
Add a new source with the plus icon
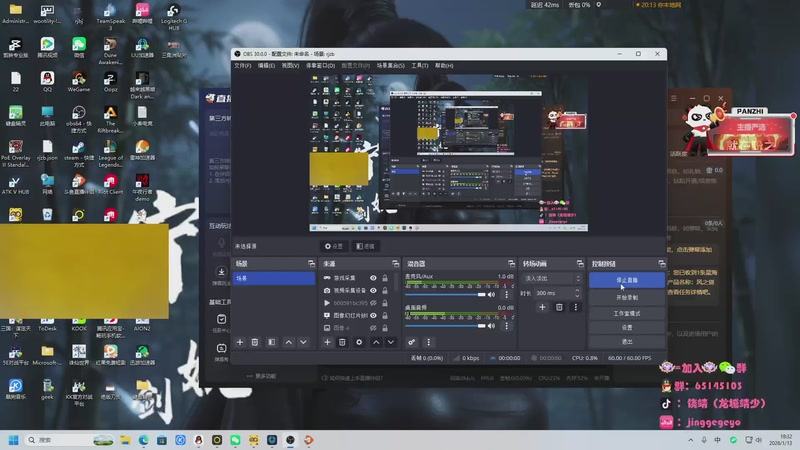[x=328, y=342]
